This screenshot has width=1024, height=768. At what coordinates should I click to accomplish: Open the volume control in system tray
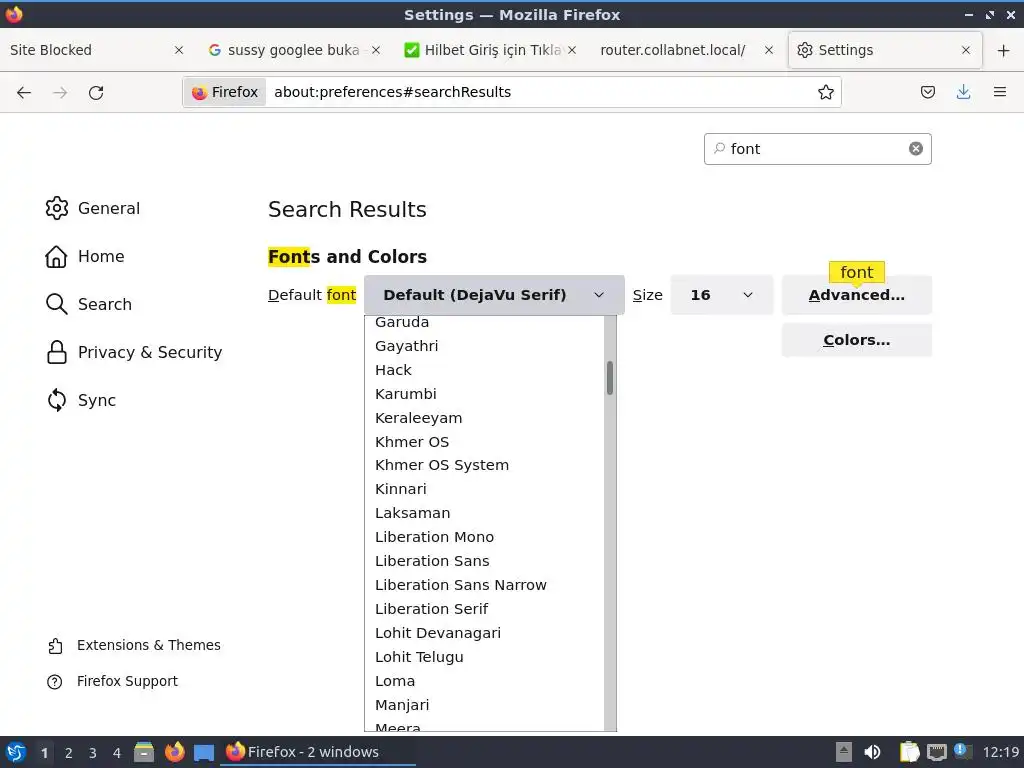pos(872,752)
